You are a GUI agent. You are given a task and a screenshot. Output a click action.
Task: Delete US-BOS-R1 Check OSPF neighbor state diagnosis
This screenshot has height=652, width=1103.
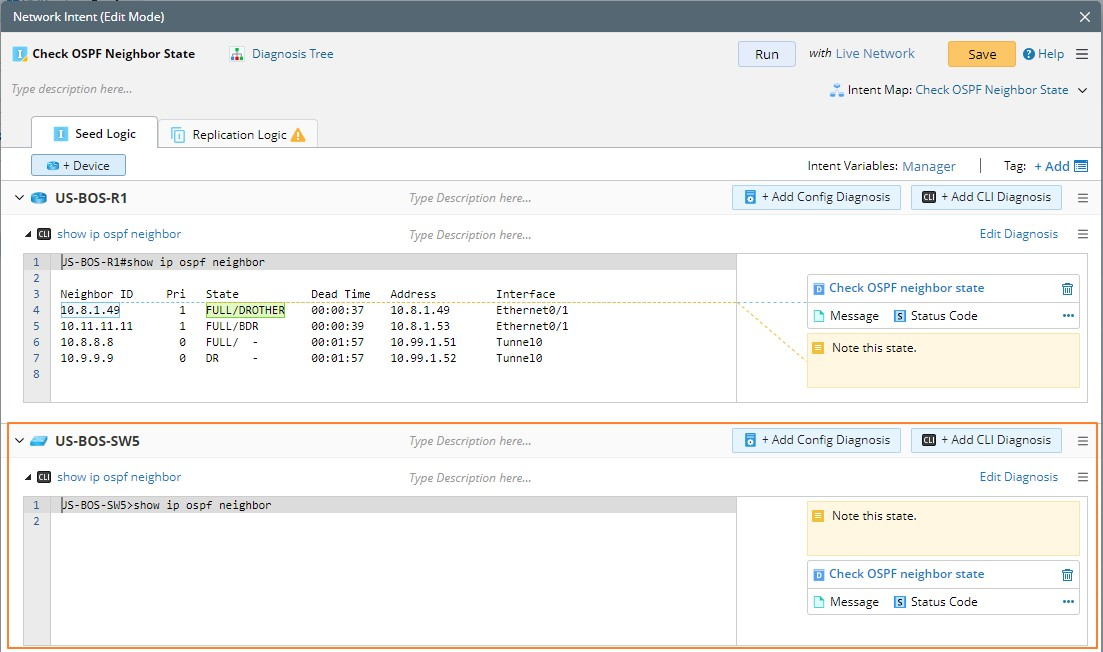(x=1067, y=288)
